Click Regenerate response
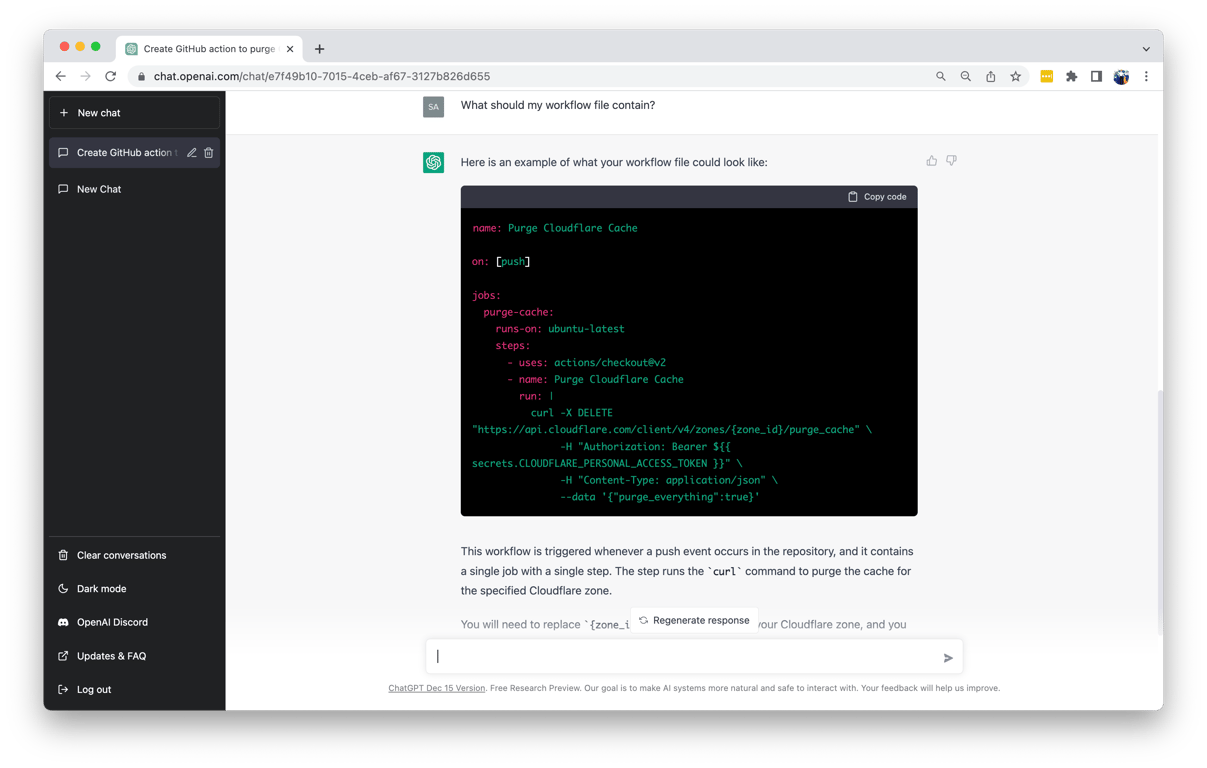Image resolution: width=1207 pixels, height=768 pixels. click(694, 620)
